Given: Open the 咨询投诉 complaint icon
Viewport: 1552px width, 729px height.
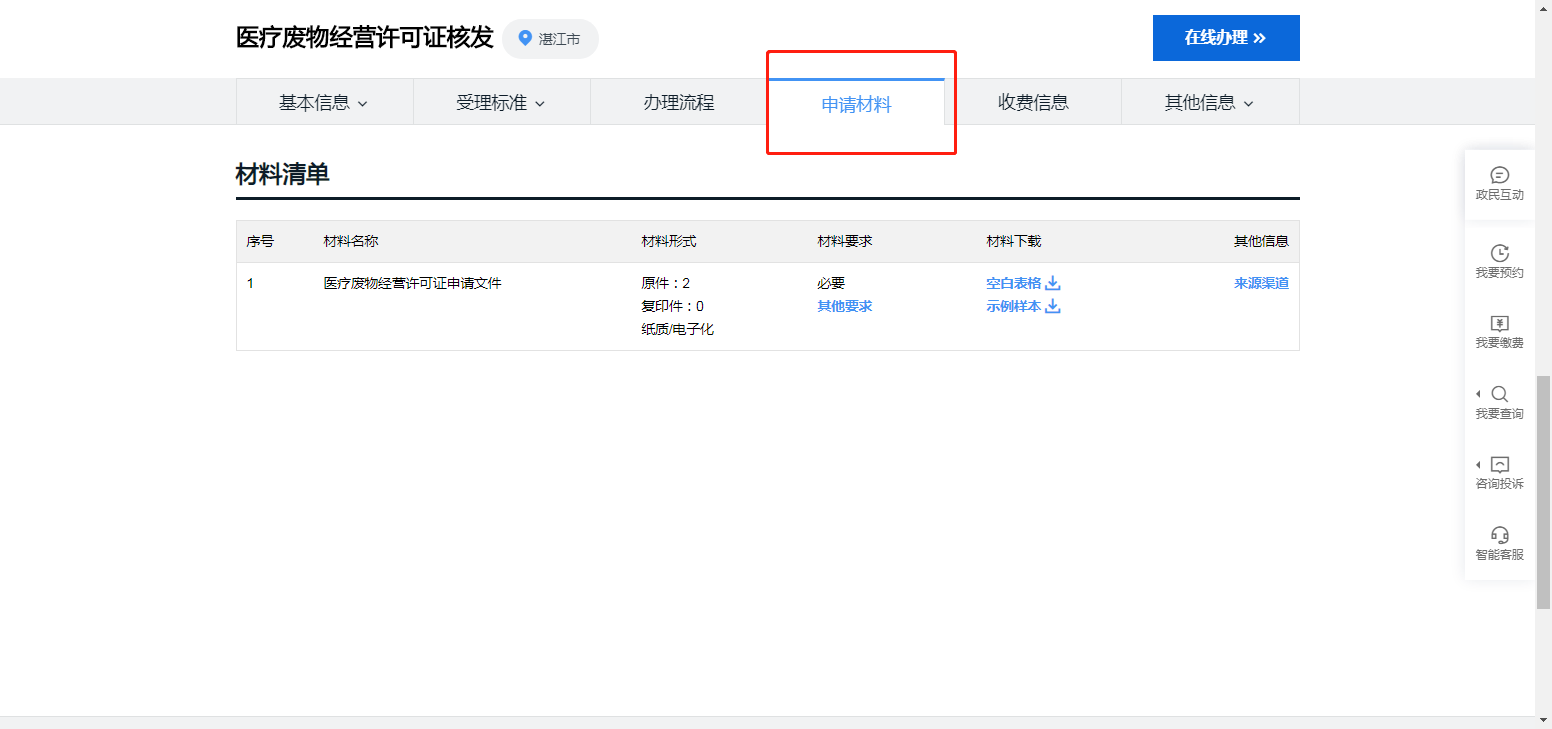Looking at the screenshot, I should [x=1499, y=464].
